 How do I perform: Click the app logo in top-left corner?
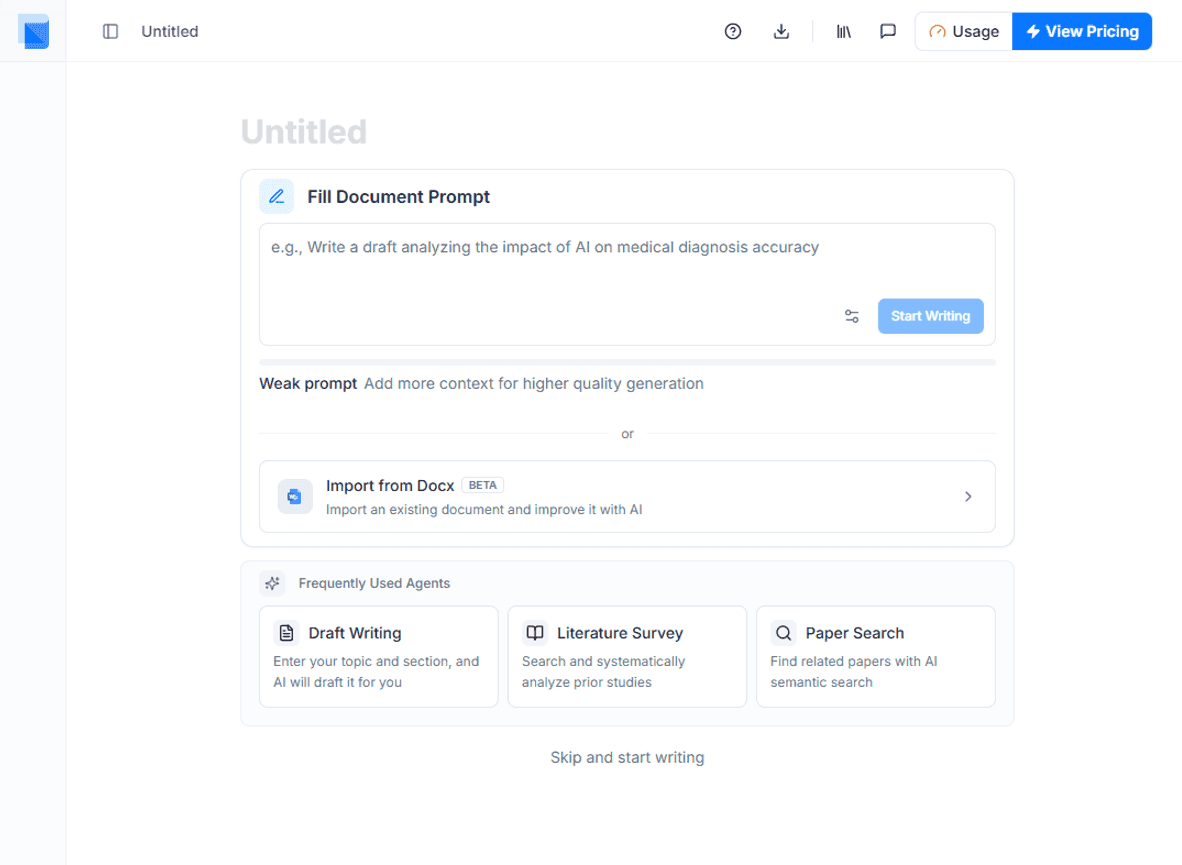click(x=33, y=32)
